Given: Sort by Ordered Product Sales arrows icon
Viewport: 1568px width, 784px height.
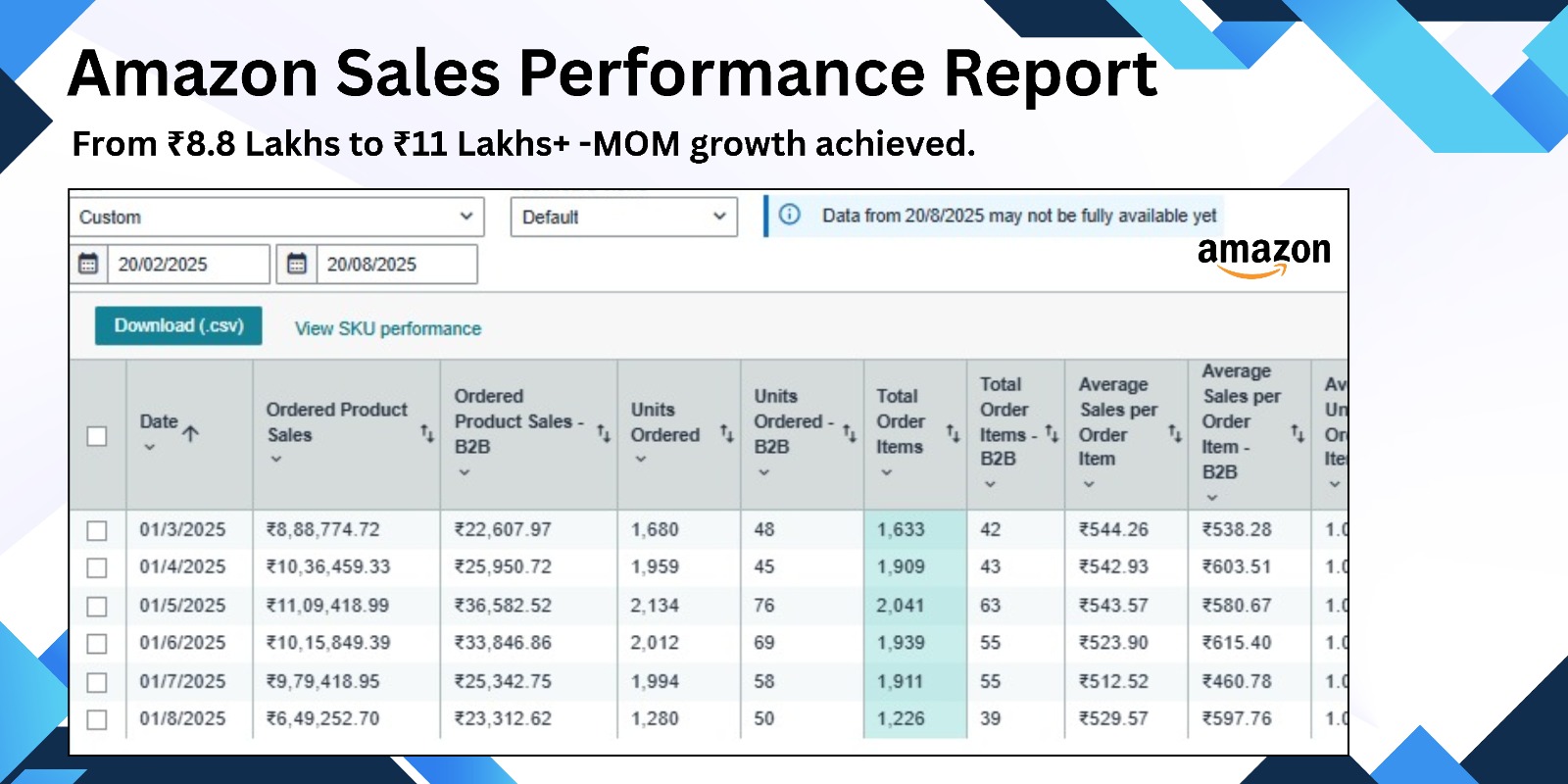Looking at the screenshot, I should pyautogui.click(x=427, y=432).
